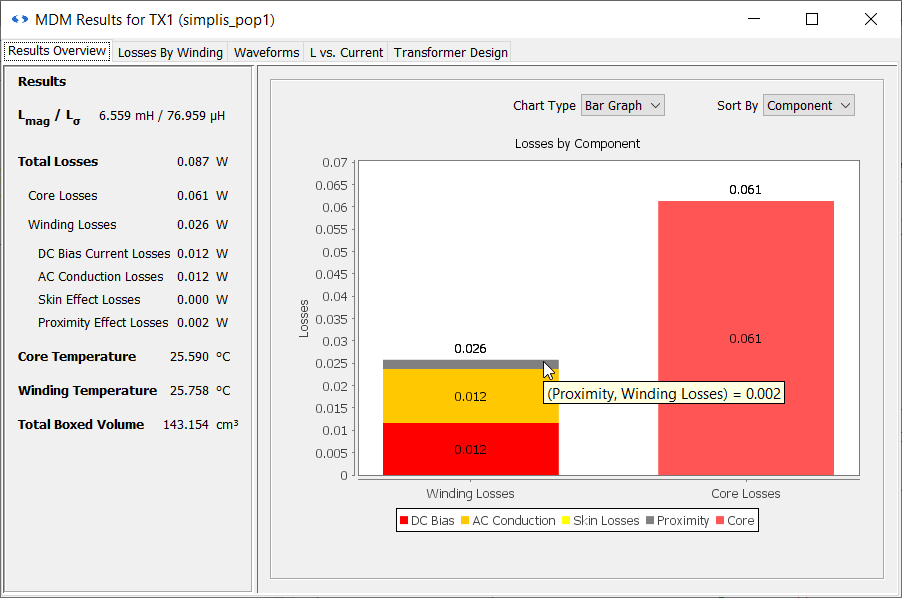Screen dimensions: 902x598
Task: Click the gray Proximity legend swatch
Action: [650, 521]
